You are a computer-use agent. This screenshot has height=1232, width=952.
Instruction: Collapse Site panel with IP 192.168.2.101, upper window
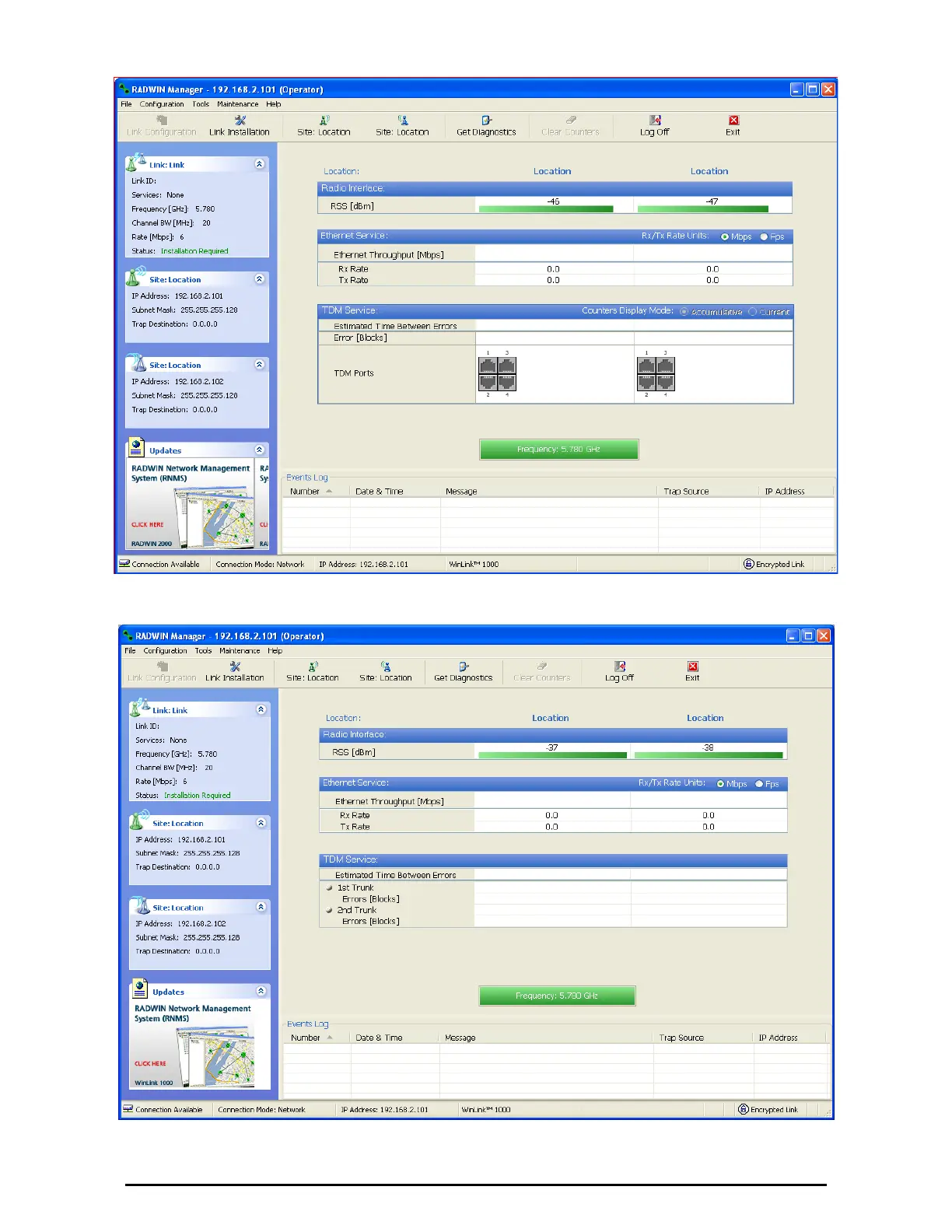tap(259, 278)
